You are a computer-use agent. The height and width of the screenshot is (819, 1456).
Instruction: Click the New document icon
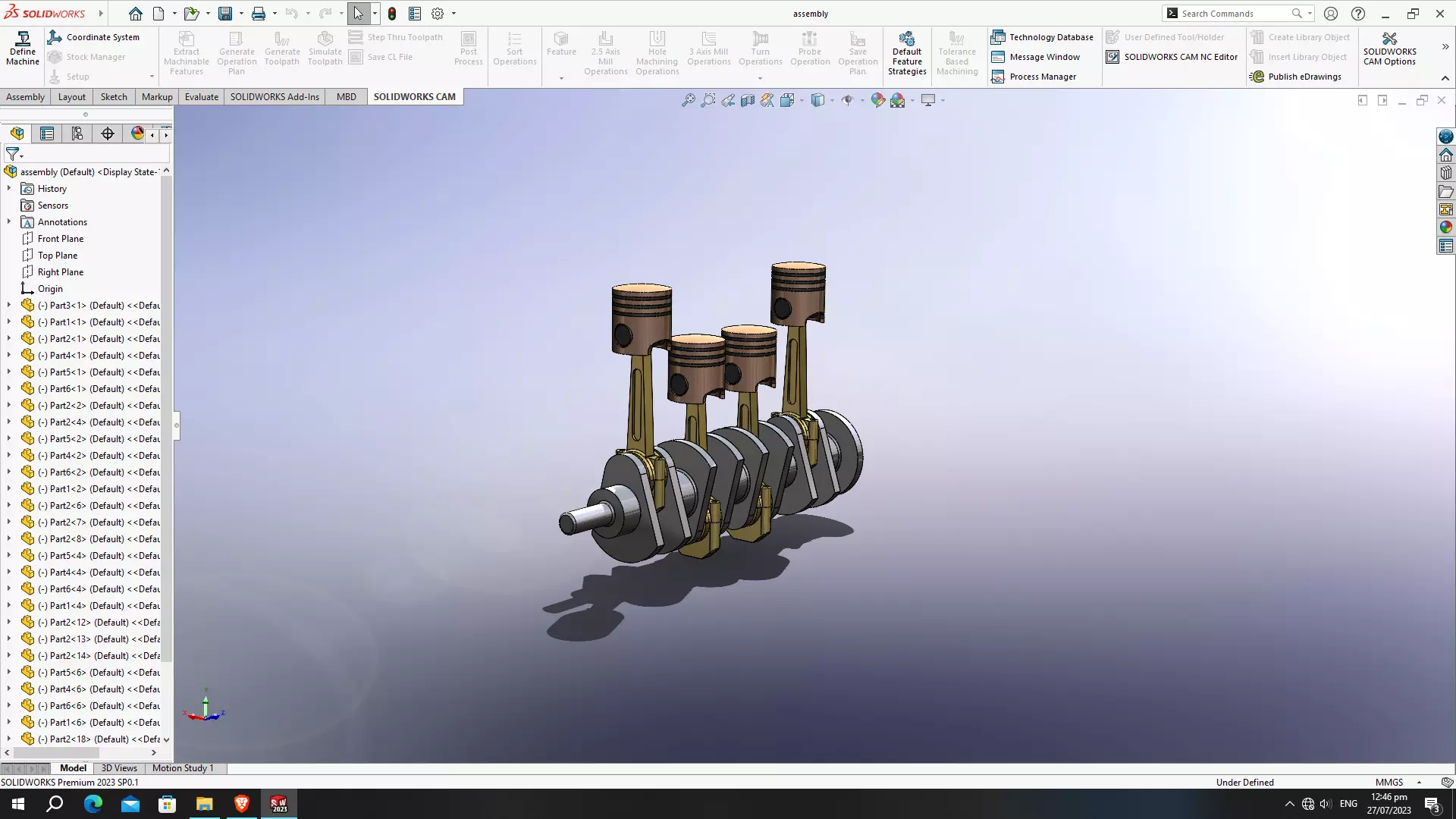coord(158,14)
